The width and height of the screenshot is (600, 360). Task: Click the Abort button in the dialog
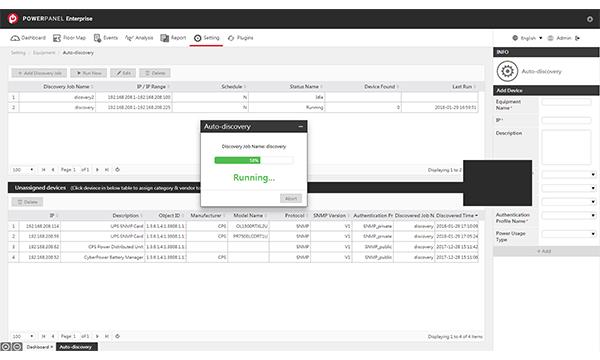(291, 198)
